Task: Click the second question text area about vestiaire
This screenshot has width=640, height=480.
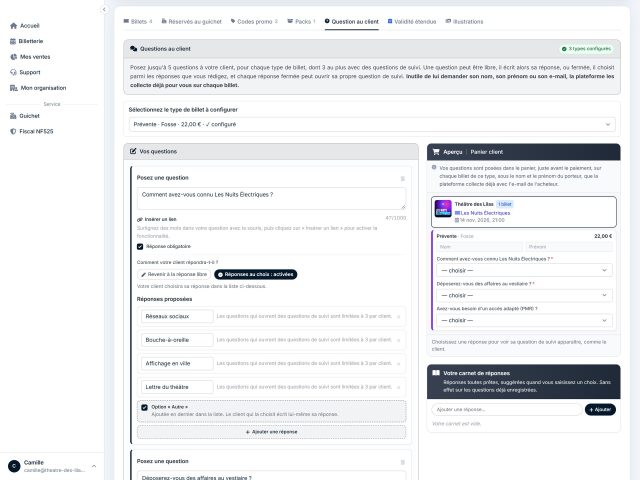Action: (271, 476)
